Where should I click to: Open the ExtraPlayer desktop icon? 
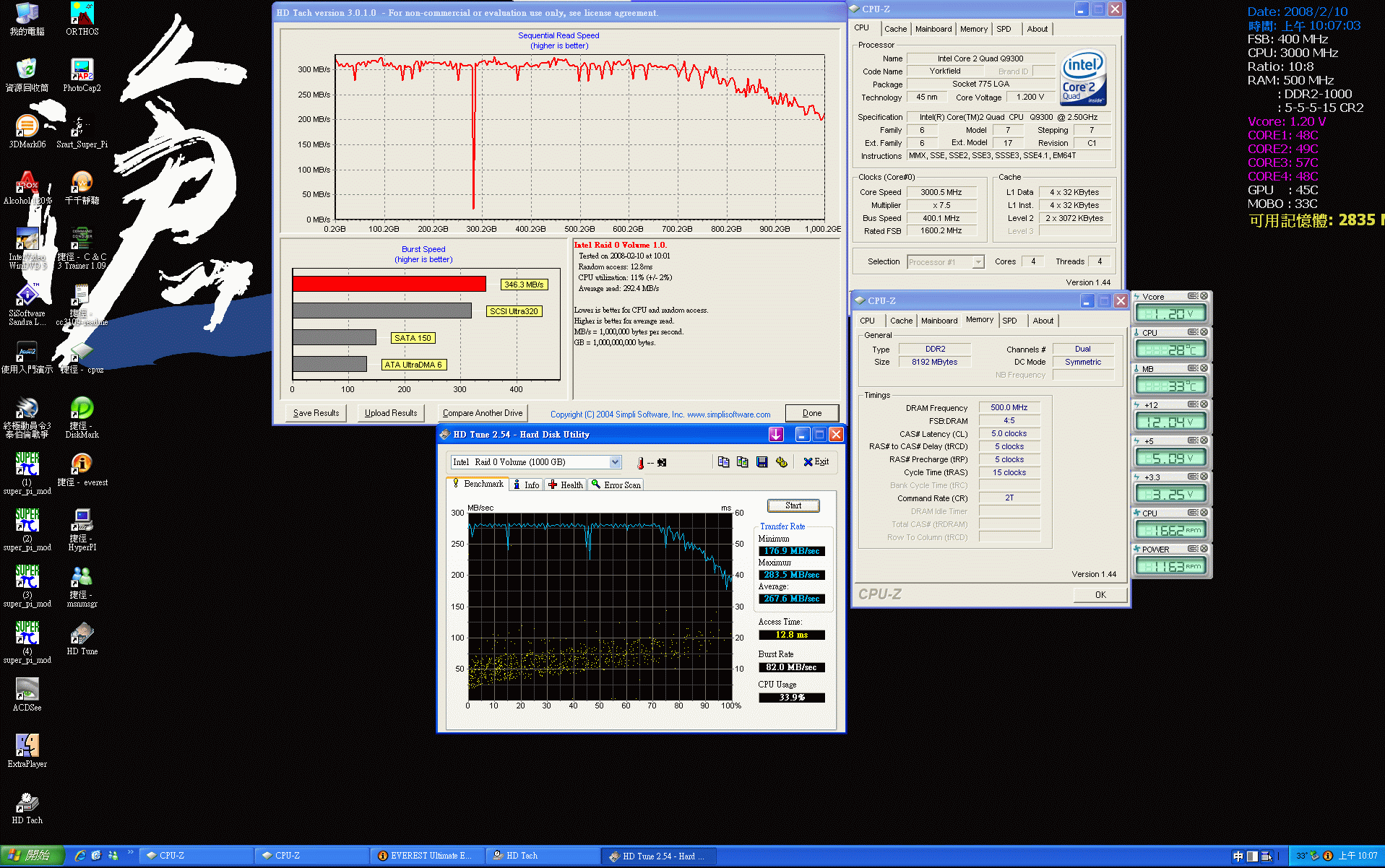[27, 752]
